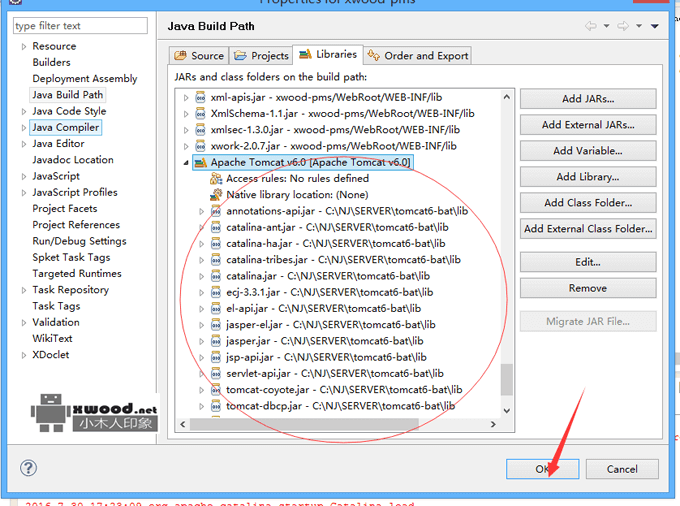Click the jsp-api.jar icon
The width and height of the screenshot is (680, 506).
[216, 357]
